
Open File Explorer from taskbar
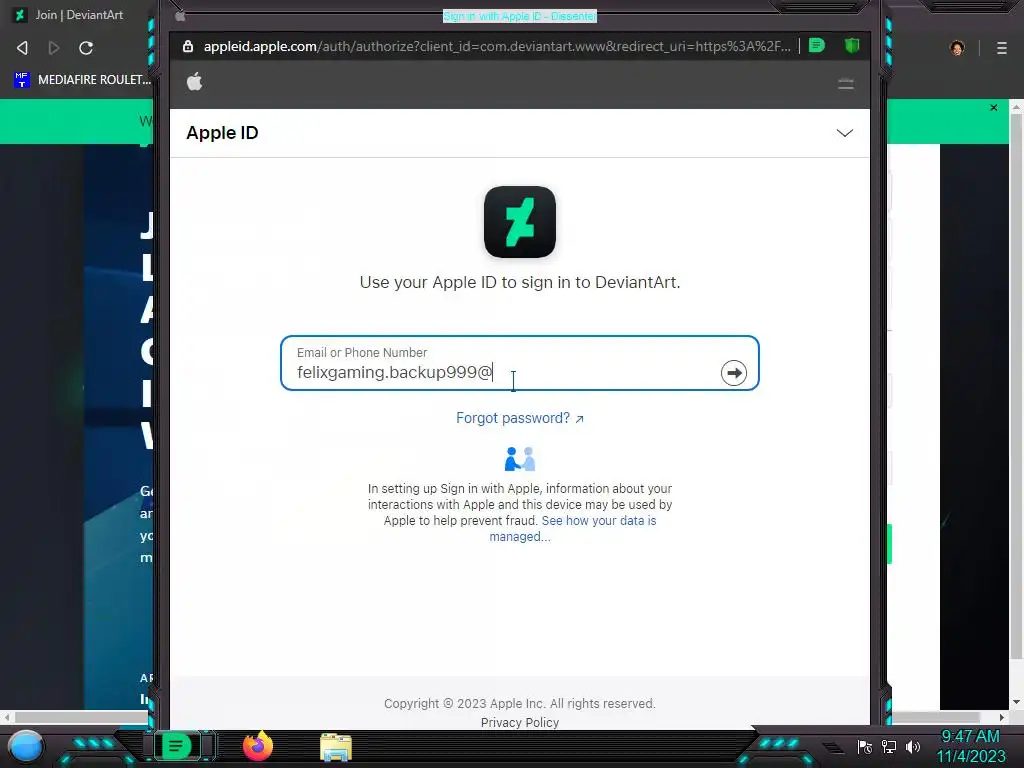[x=336, y=748]
